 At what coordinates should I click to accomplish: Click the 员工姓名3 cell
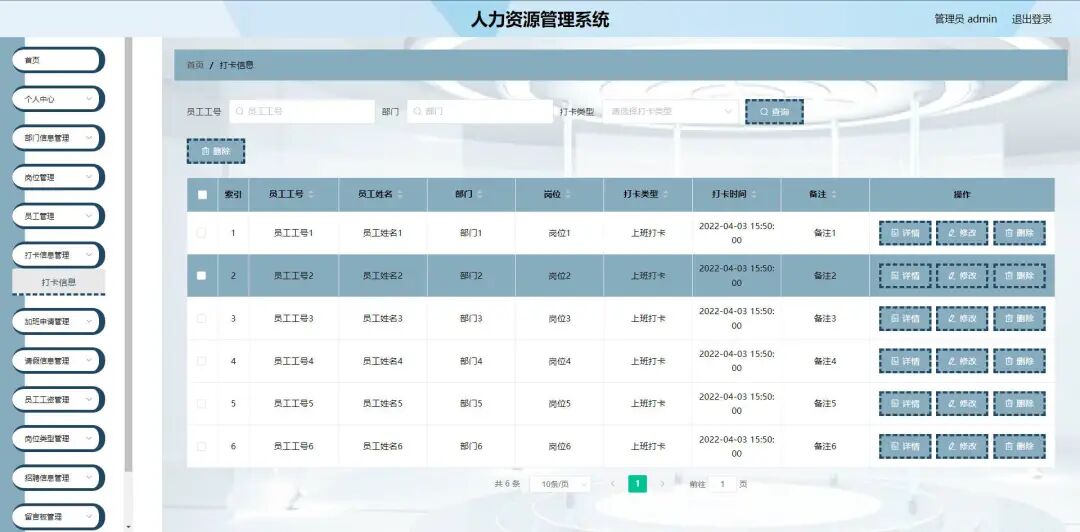(x=382, y=318)
